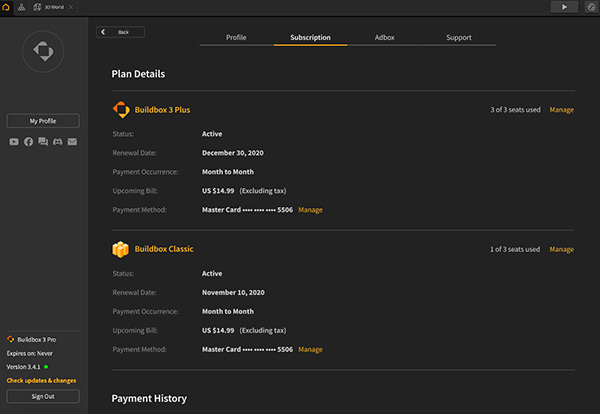The width and height of the screenshot is (600, 414).
Task: Open the Buildbox Classic plan title
Action: point(164,249)
